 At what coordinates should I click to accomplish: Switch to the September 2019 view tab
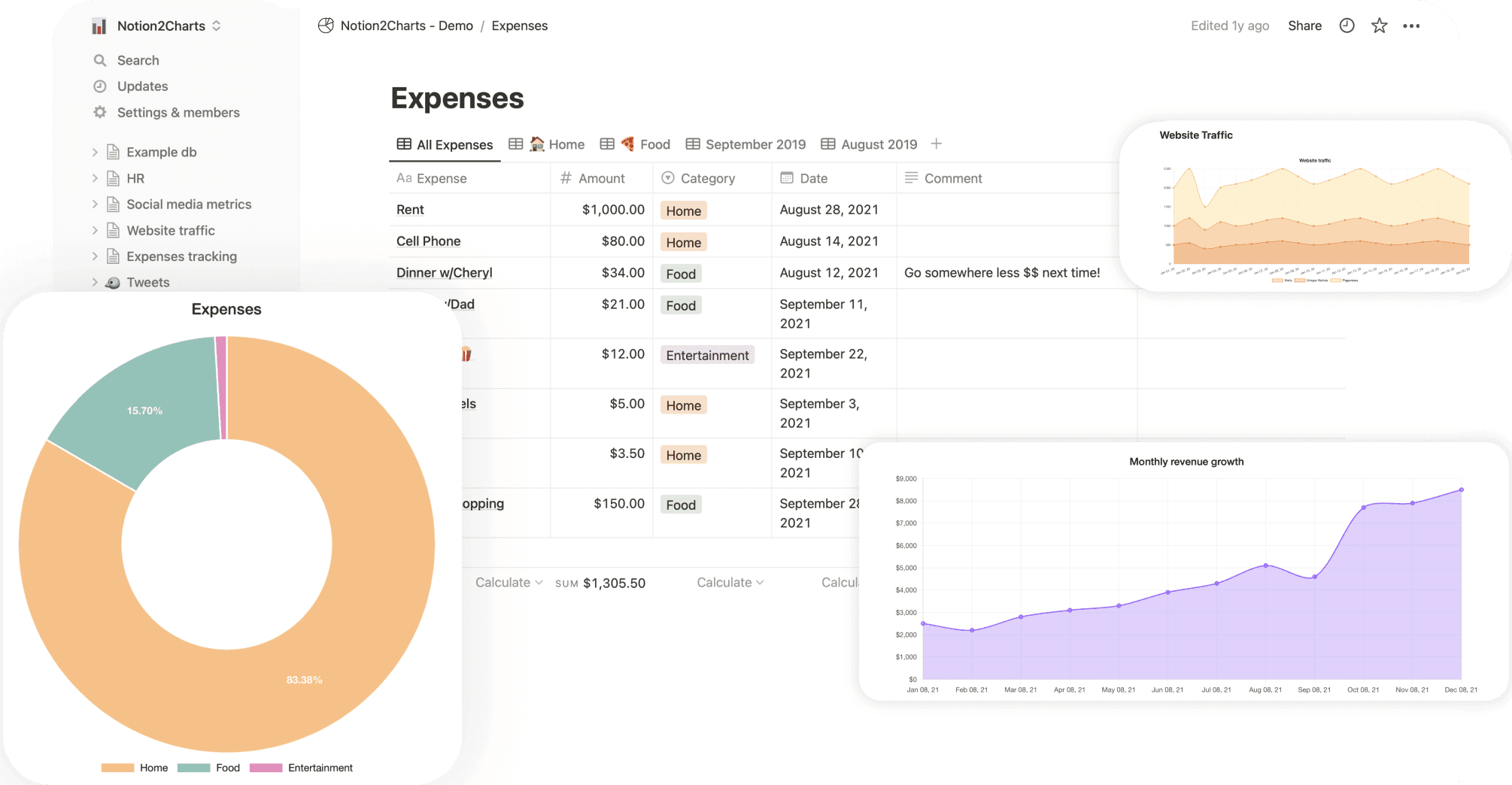pos(745,144)
